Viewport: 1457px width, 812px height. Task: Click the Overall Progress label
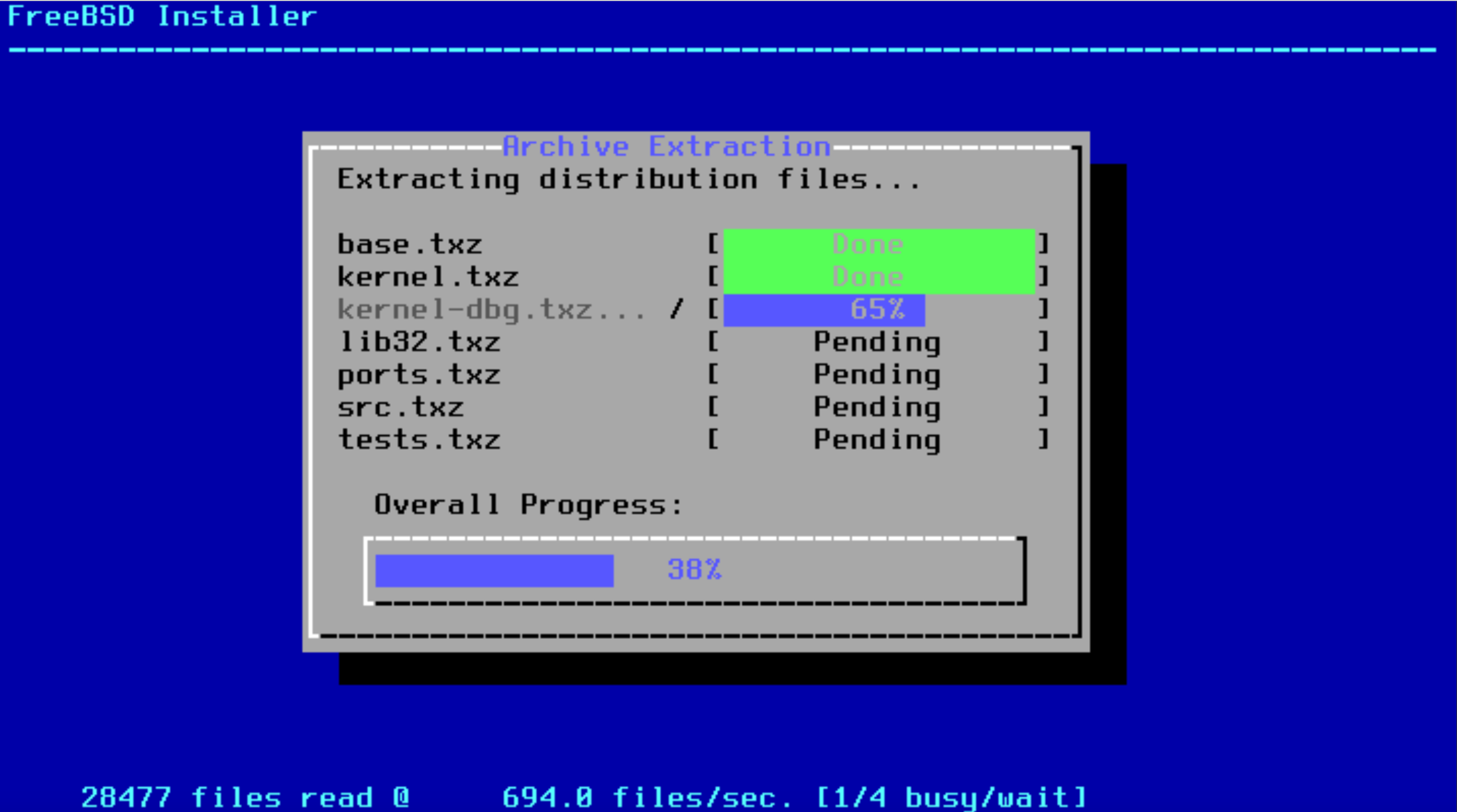[x=528, y=505]
